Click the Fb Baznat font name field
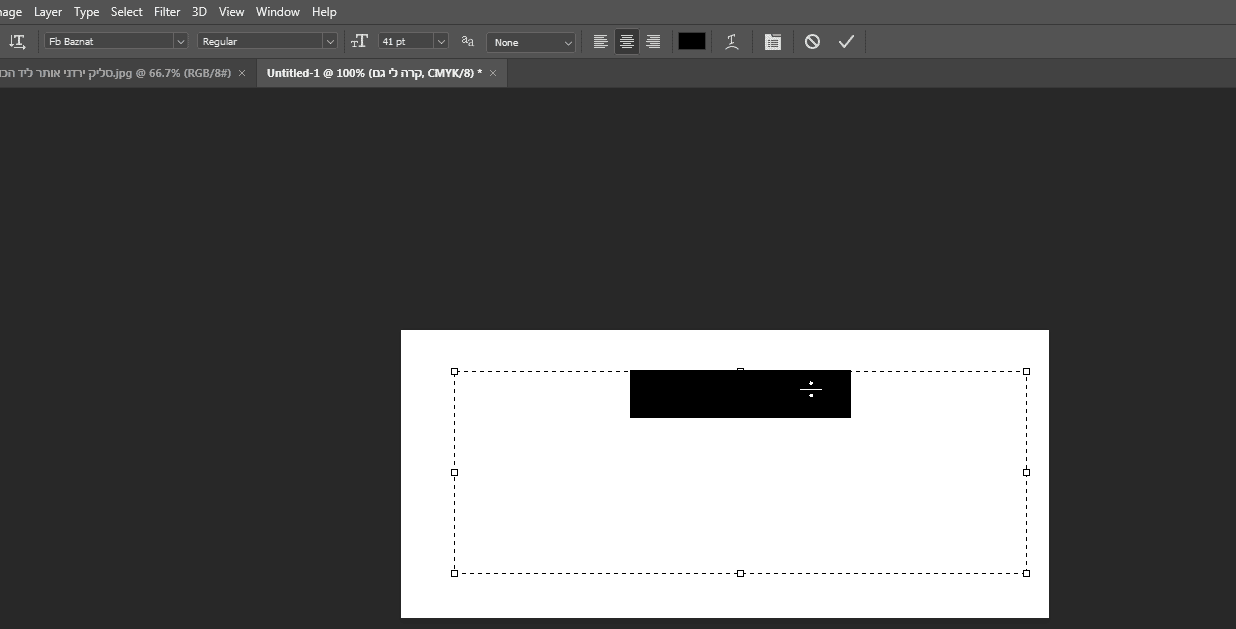1236x629 pixels. click(x=109, y=41)
